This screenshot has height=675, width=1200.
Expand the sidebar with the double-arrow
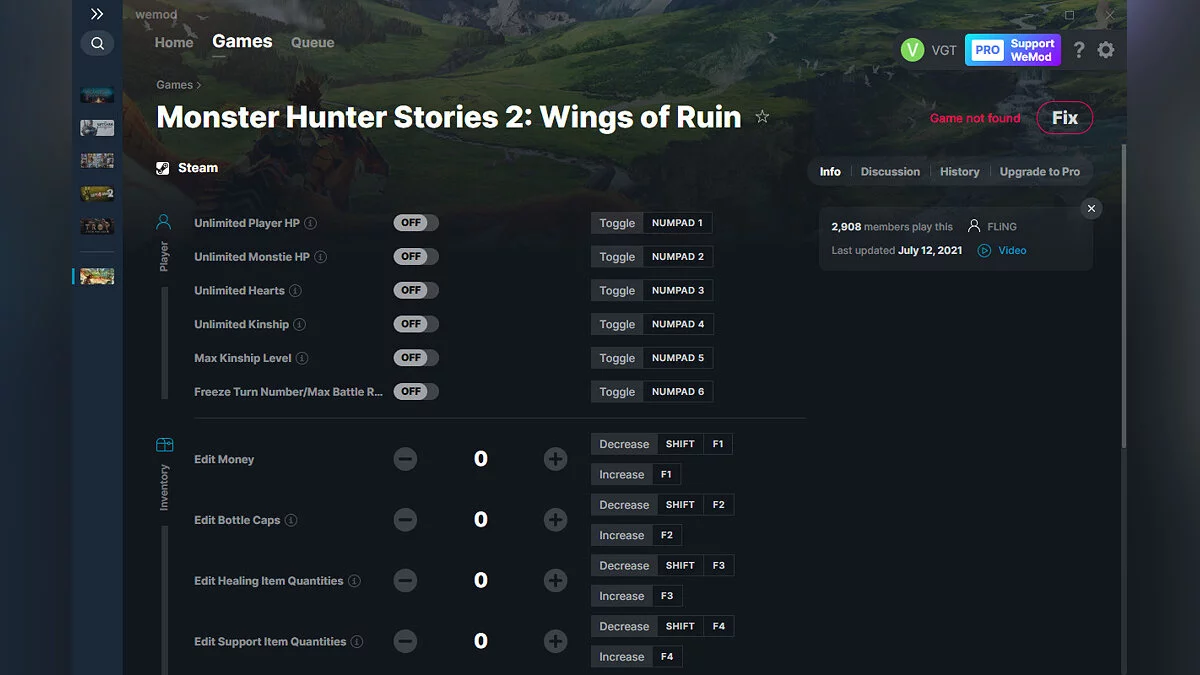tap(97, 14)
